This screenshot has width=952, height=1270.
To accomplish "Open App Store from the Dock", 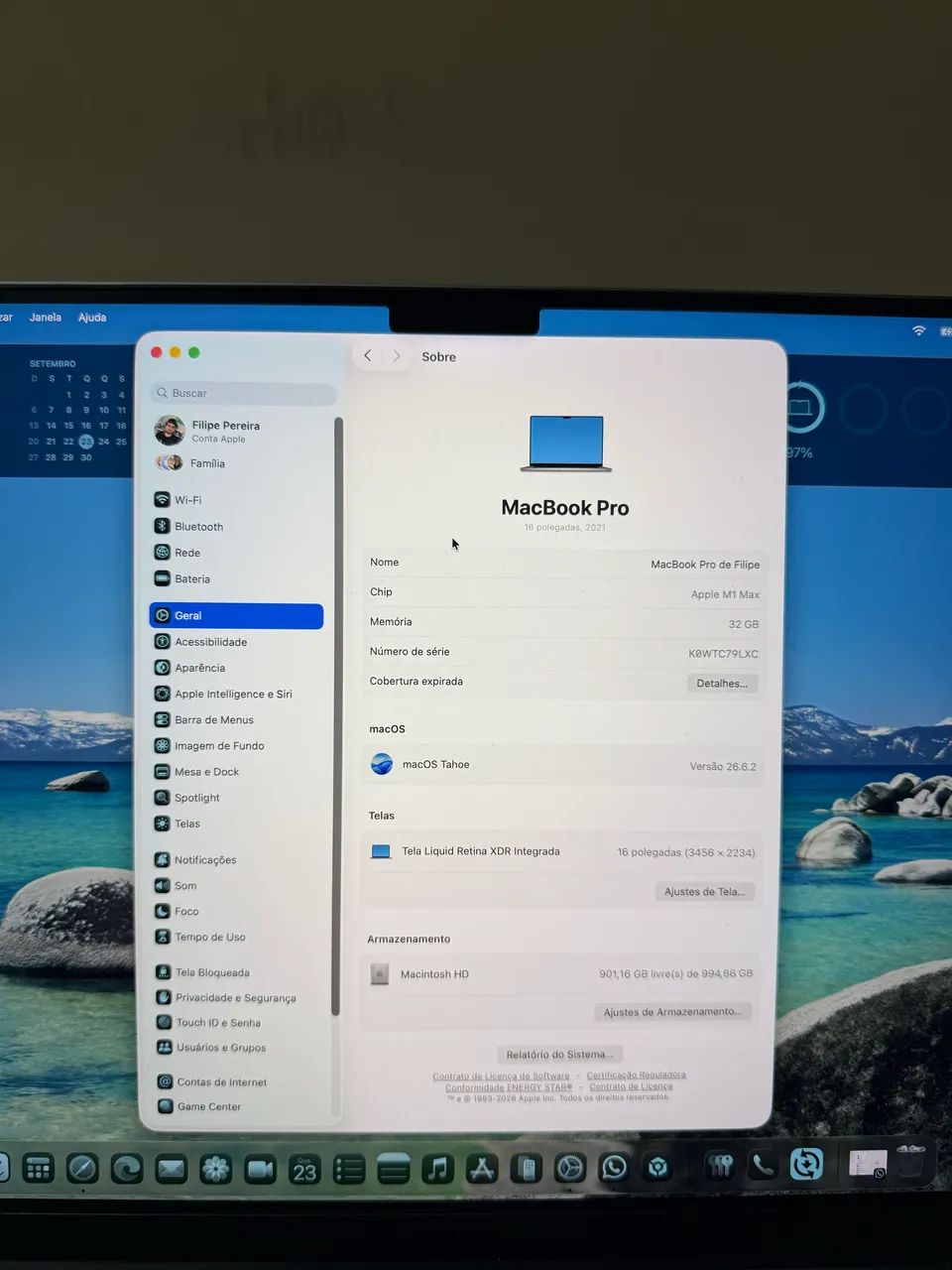I will [x=482, y=1169].
